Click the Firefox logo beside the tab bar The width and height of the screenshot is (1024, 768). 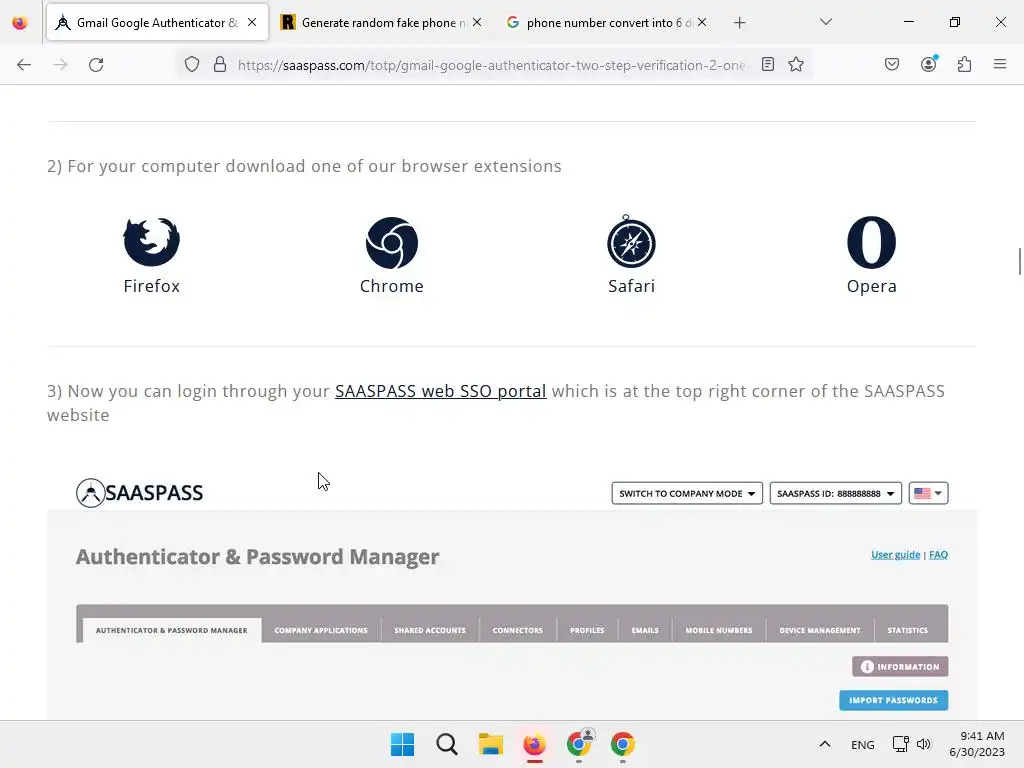20,23
